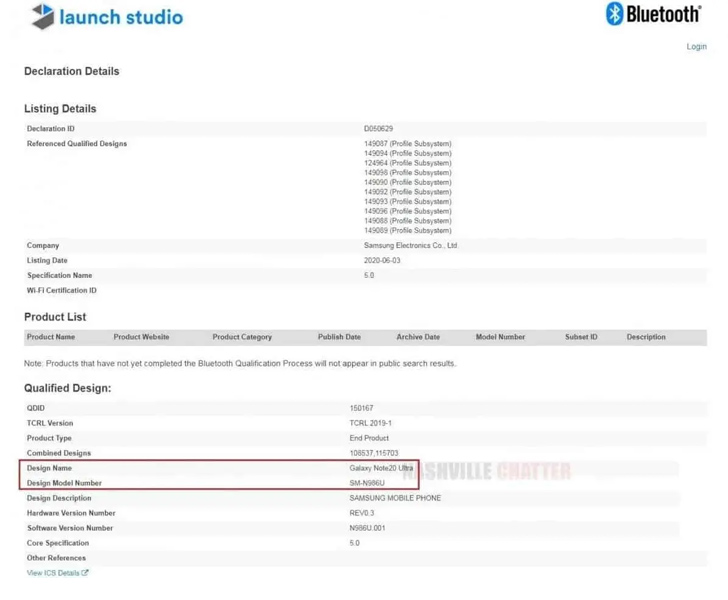Click the Archive Date column header
Screen dimensions: 728x600
[x=418, y=337]
